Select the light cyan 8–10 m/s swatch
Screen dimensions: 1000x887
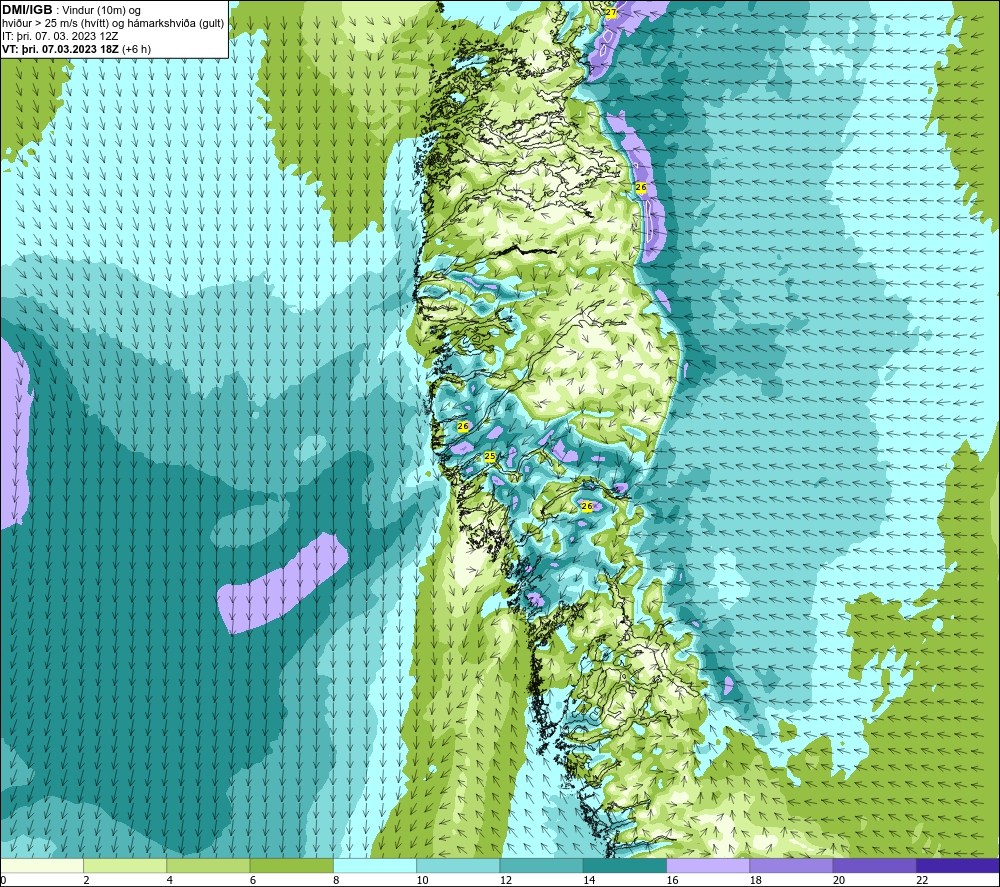point(375,865)
